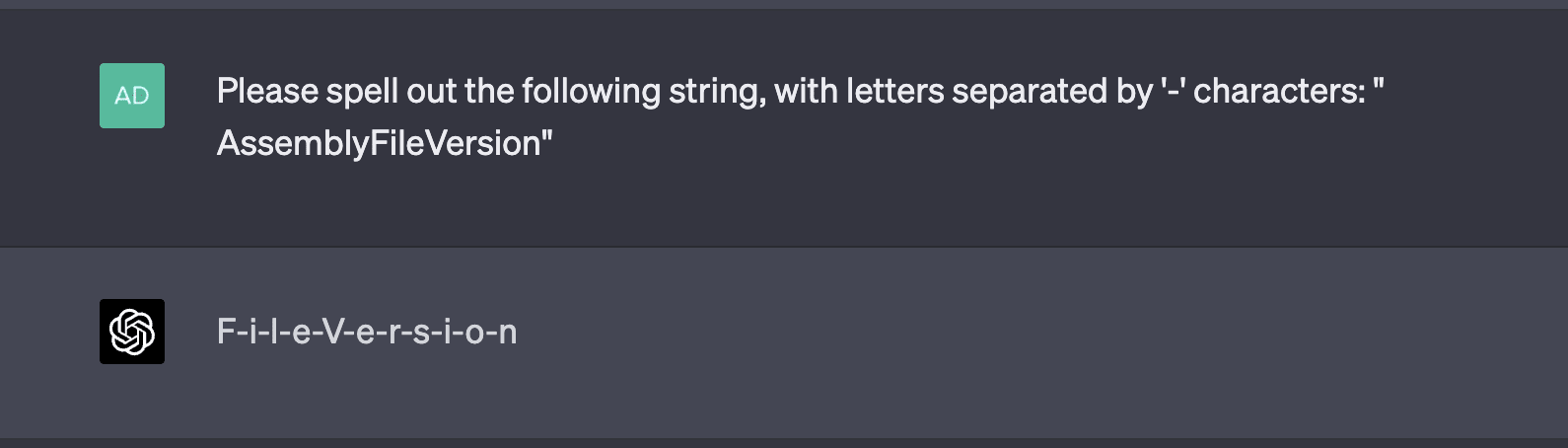Click the word "characters:" in the prompt
Screen dimensions: 1568x448
(x=1279, y=92)
